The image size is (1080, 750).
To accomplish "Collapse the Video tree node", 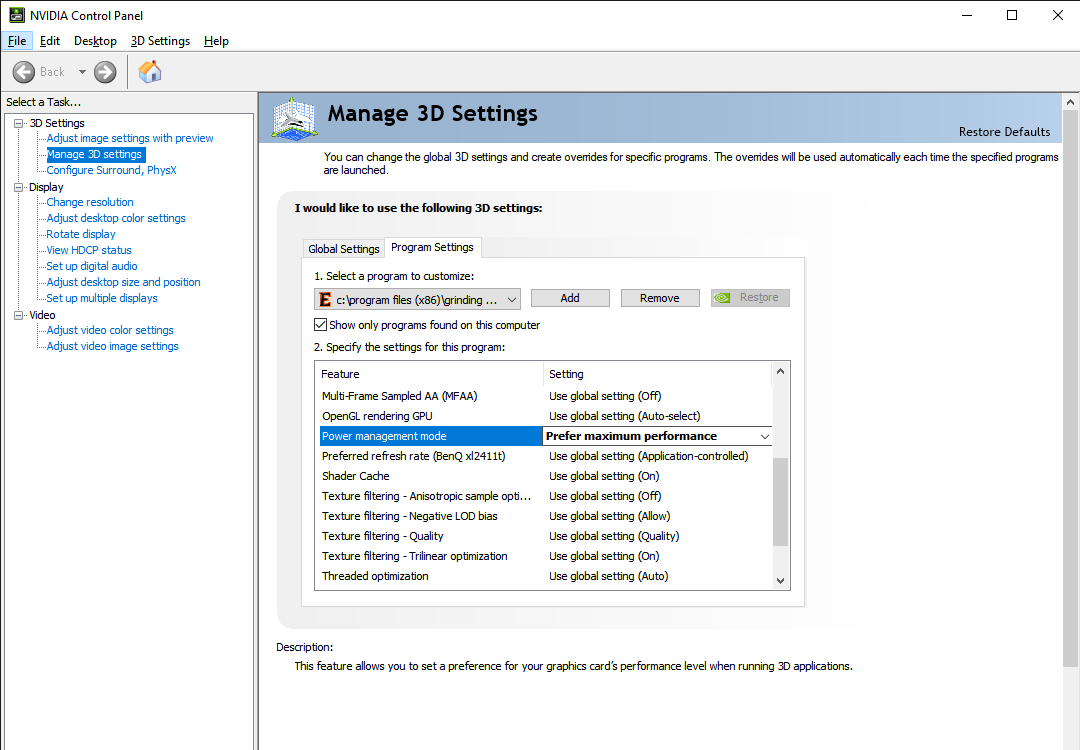I will point(19,315).
